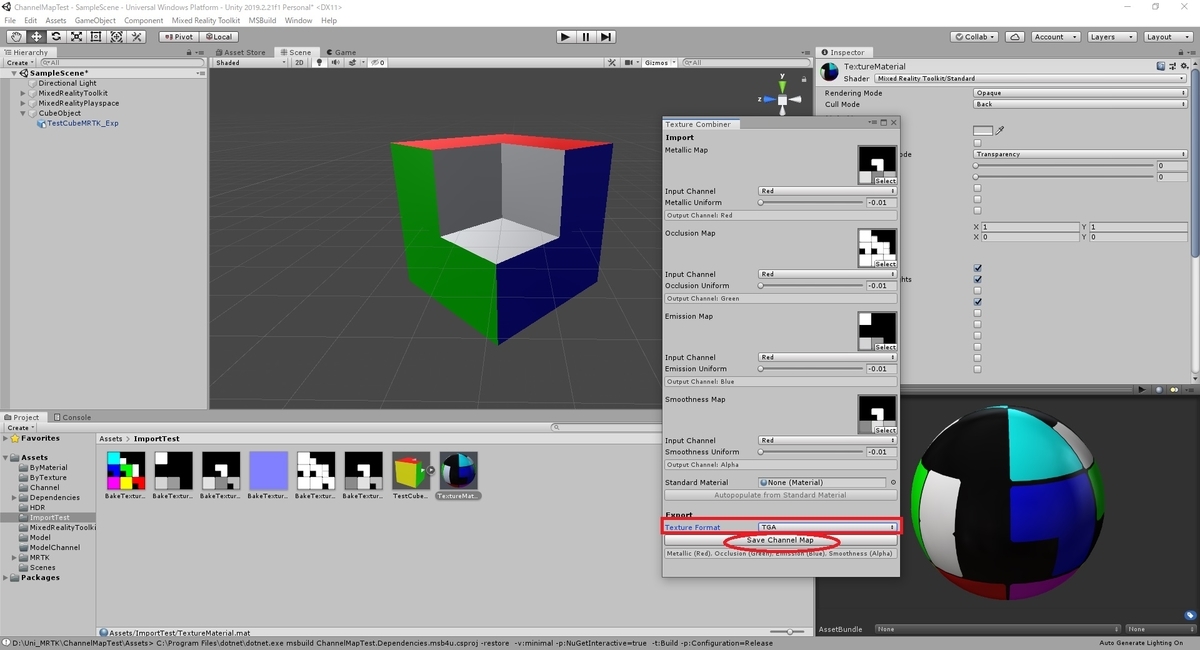Screen dimensions: 1200x650
Task: Open the Rendering Mode dropdown
Action: pyautogui.click(x=1080, y=93)
